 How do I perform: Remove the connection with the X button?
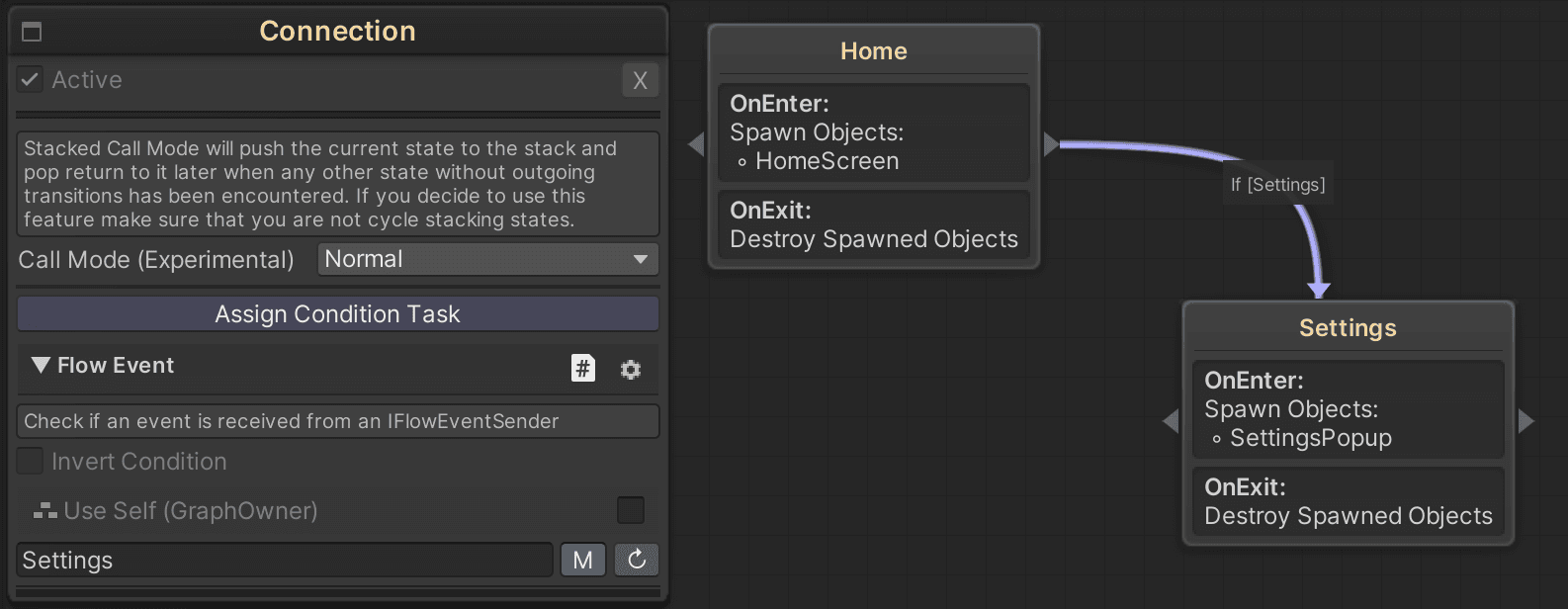tap(641, 80)
